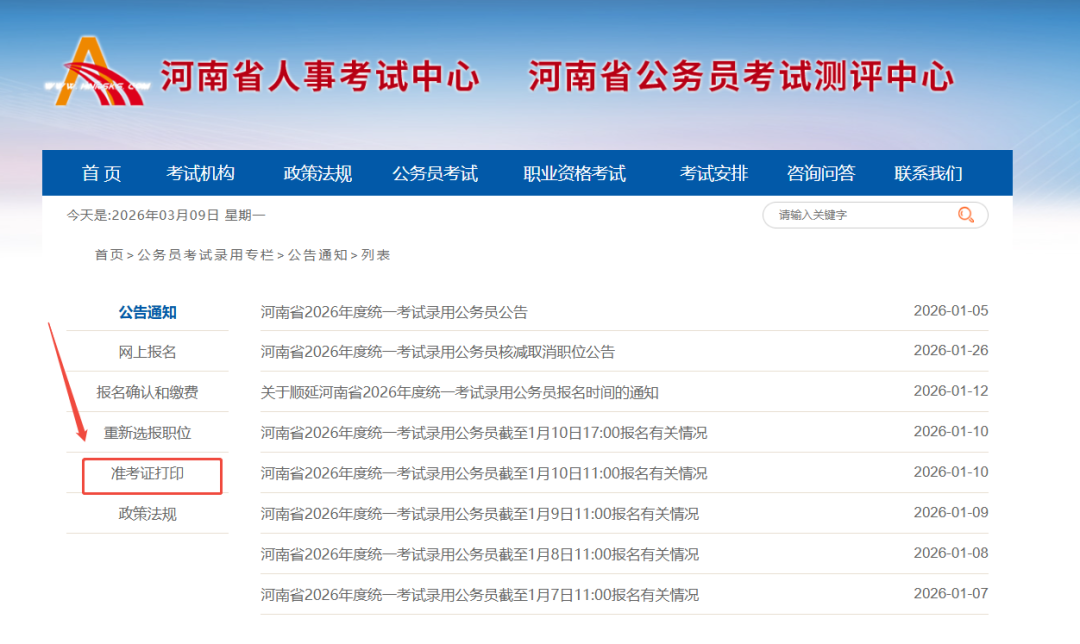Select 重新选报职位 in the sidebar
This screenshot has height=644, width=1080.
147,433
